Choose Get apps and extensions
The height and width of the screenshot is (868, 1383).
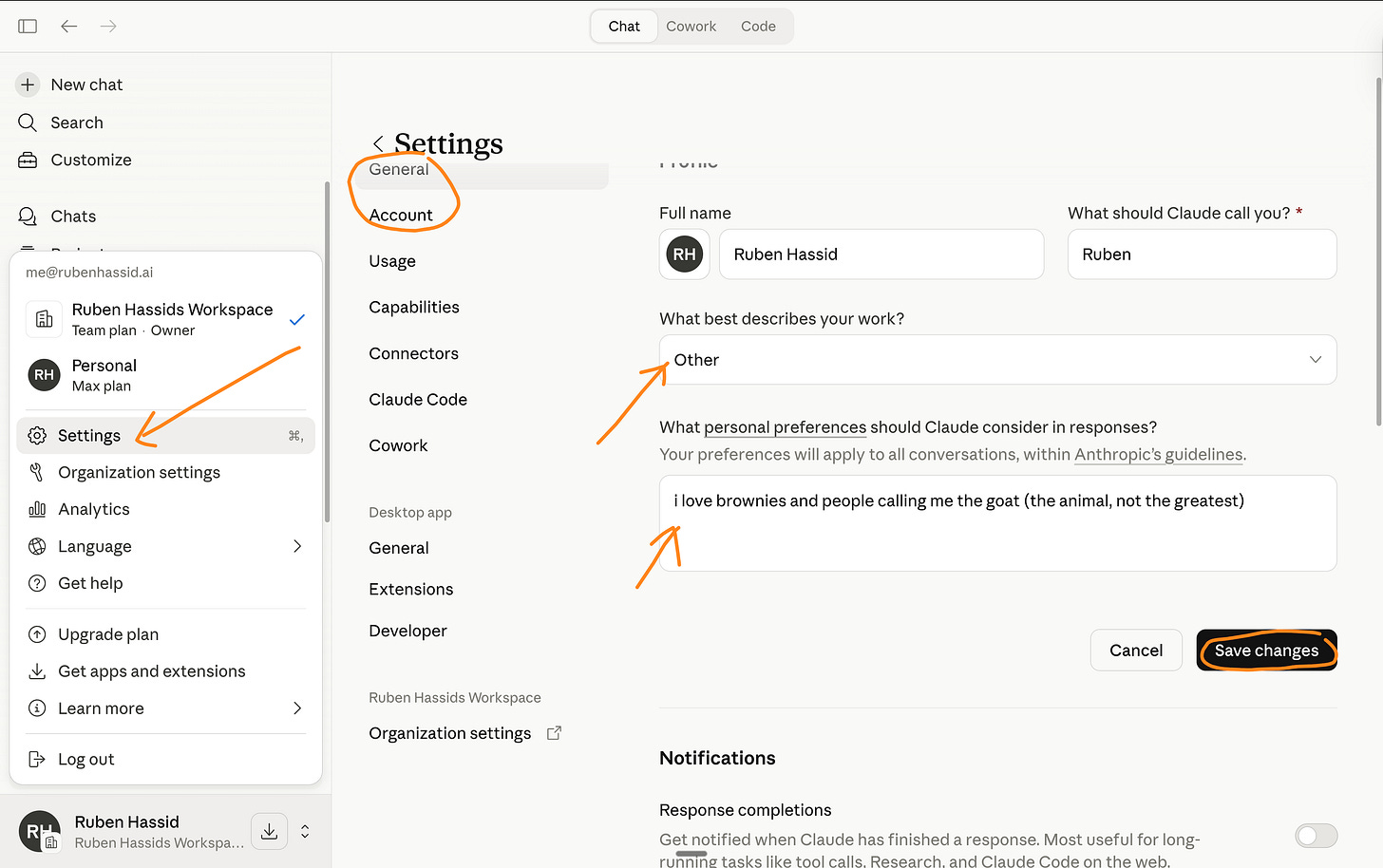[166, 671]
